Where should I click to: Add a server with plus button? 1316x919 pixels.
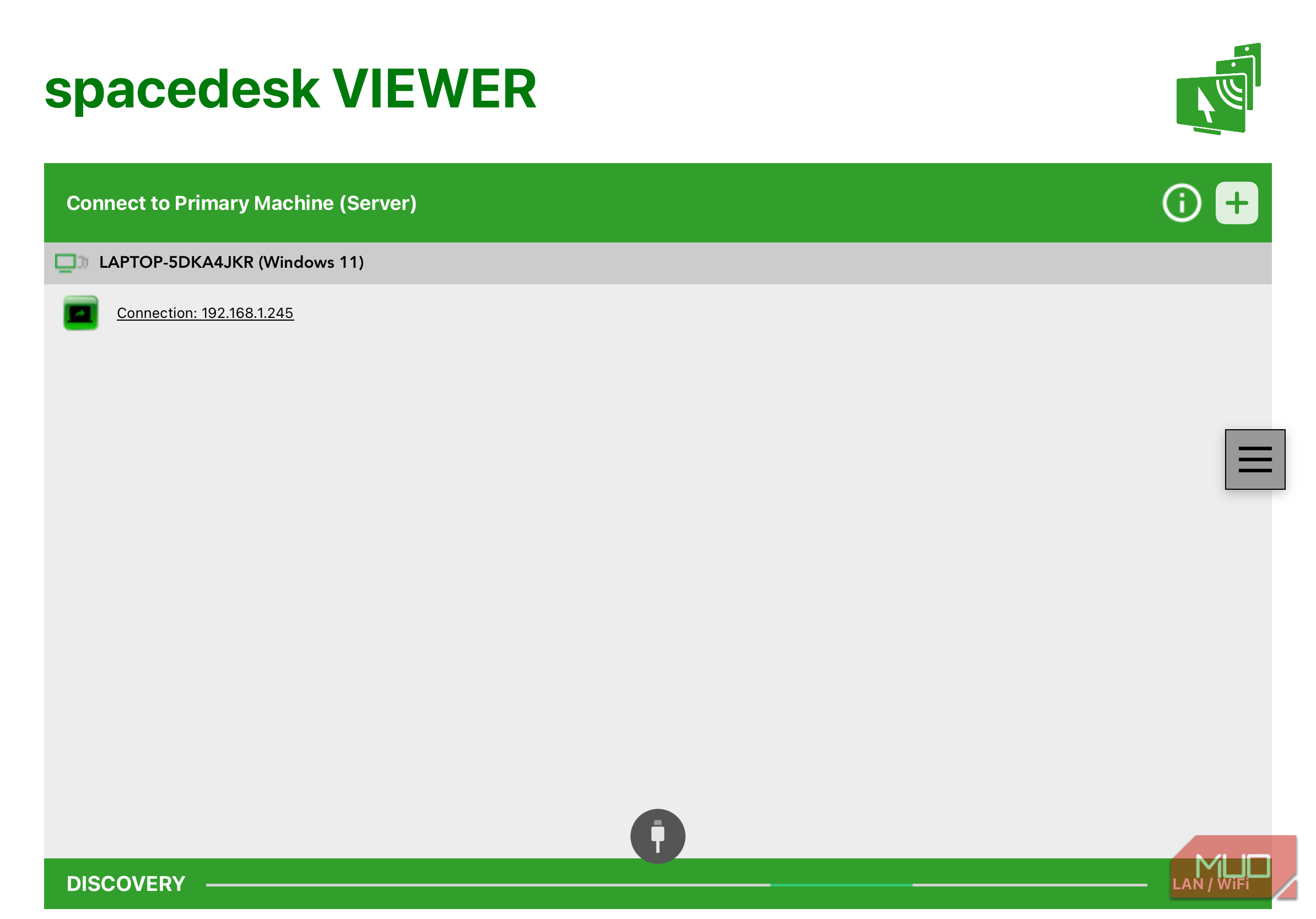click(x=1236, y=203)
